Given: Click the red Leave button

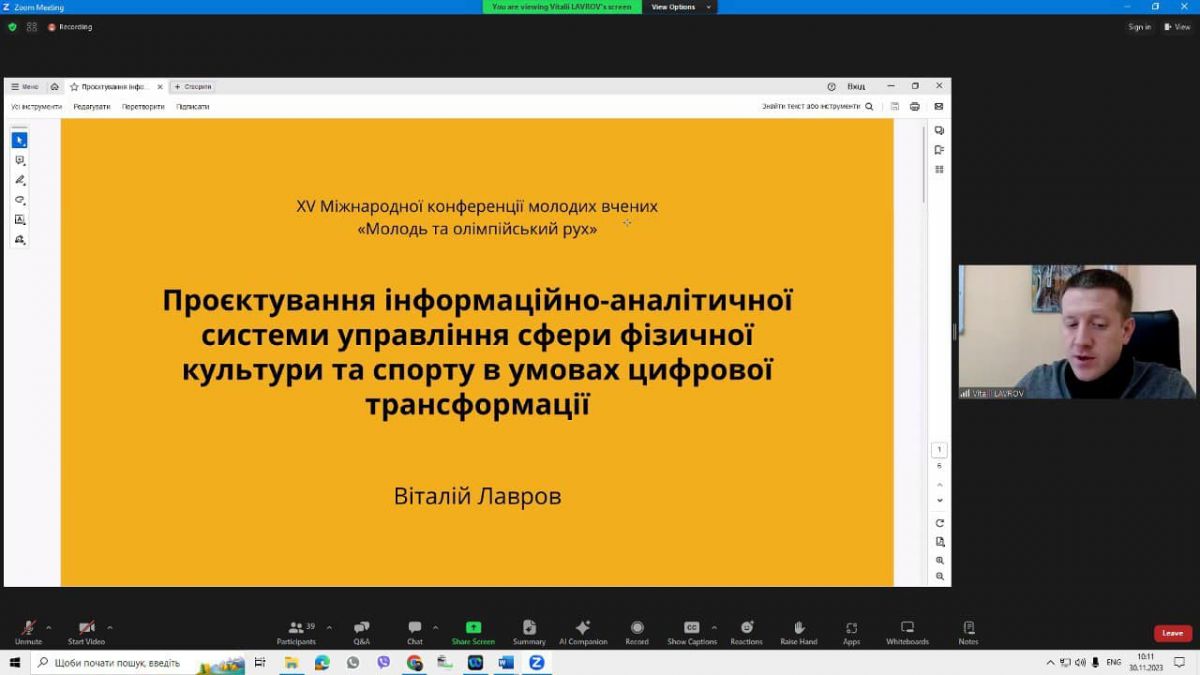Looking at the screenshot, I should (x=1172, y=633).
